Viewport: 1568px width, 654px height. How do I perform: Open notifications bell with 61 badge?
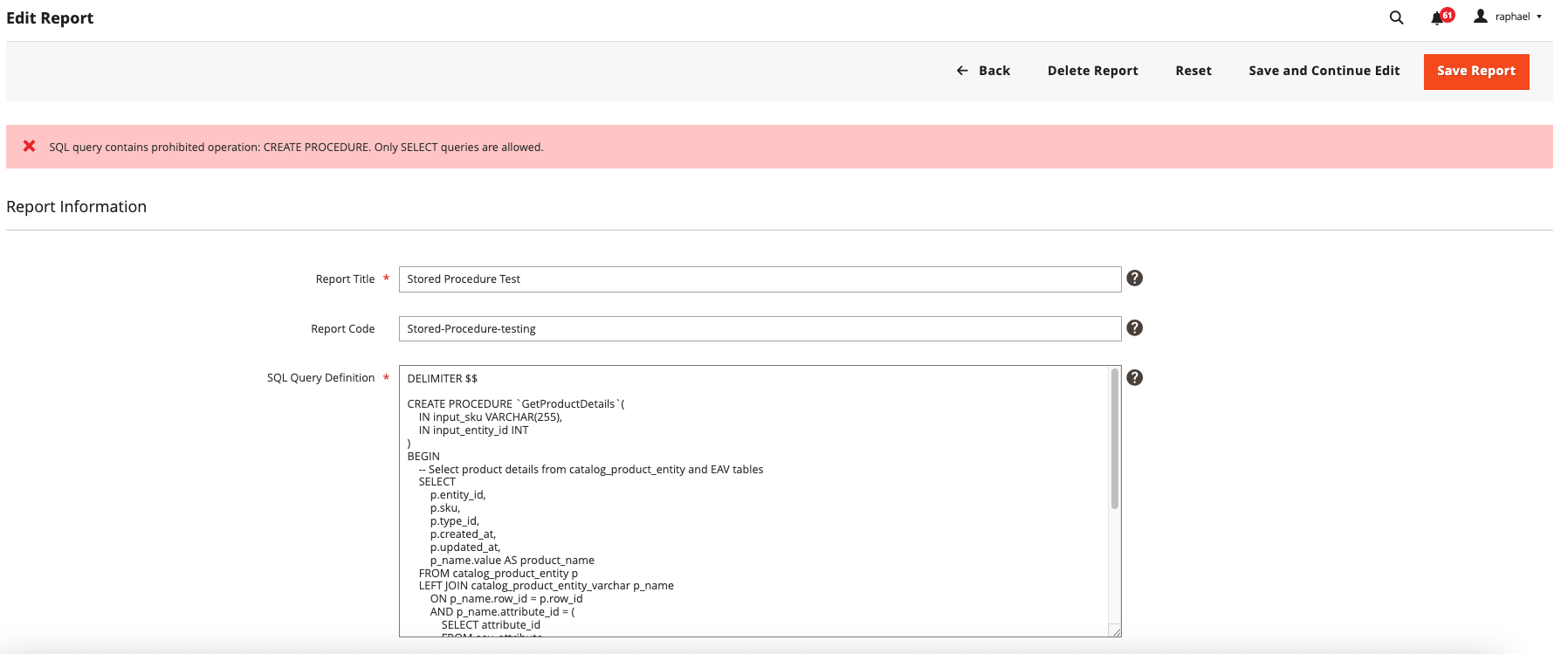[1441, 17]
